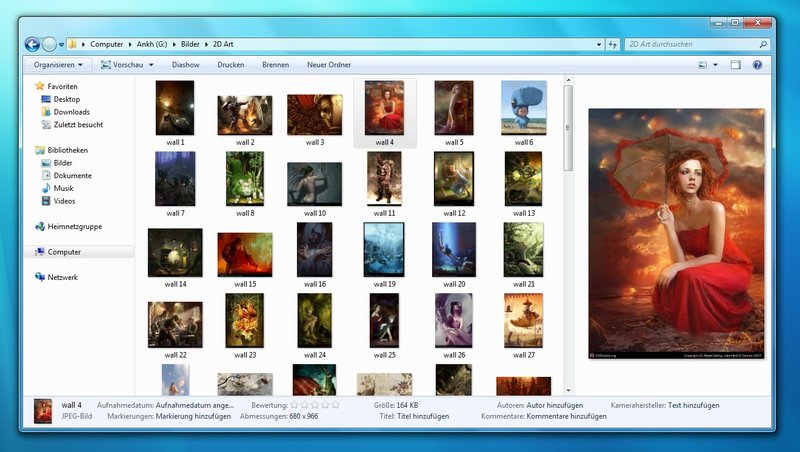This screenshot has width=800, height=452.
Task: Expand the arrow after Ankh (G:) breadcrumb
Action: coord(174,44)
